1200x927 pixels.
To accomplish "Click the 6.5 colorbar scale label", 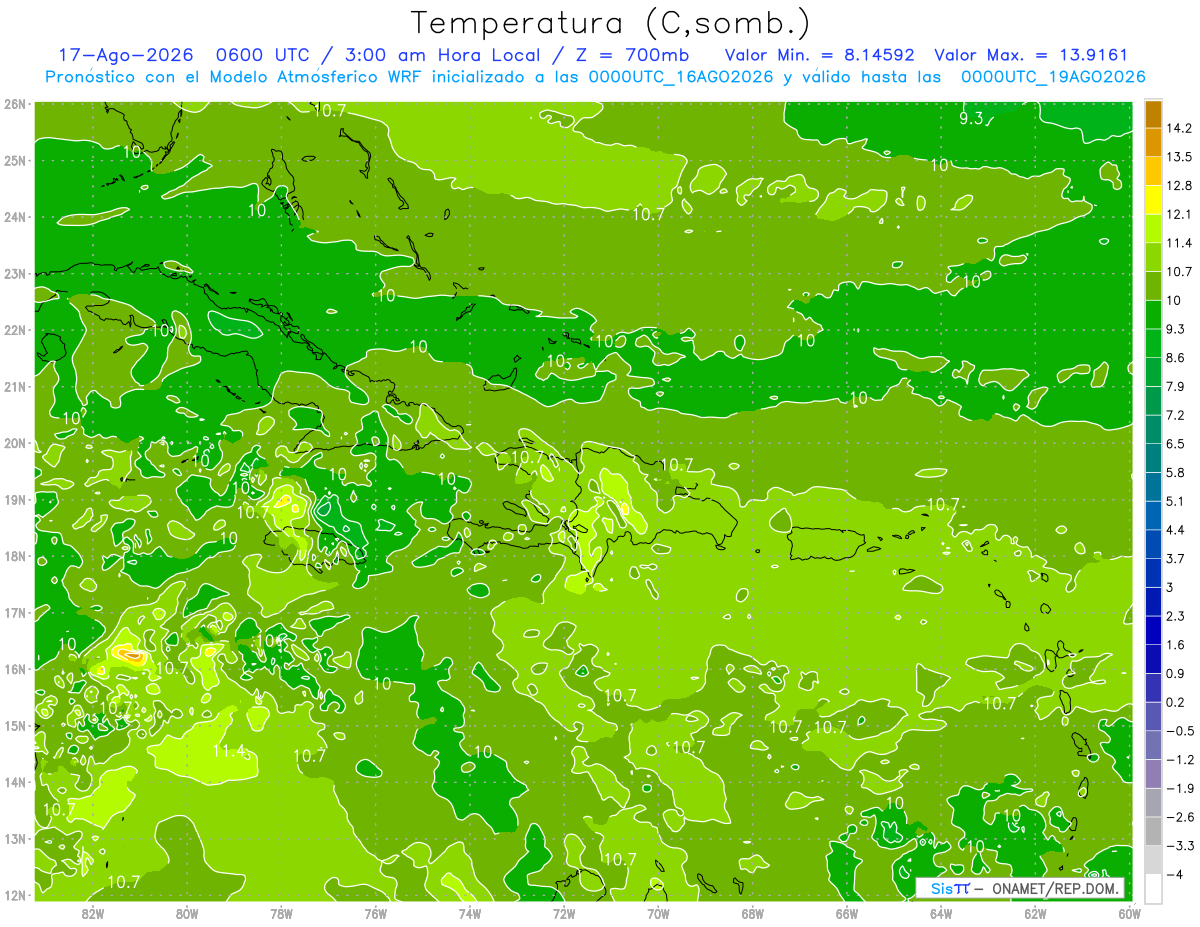I will pyautogui.click(x=1175, y=443).
